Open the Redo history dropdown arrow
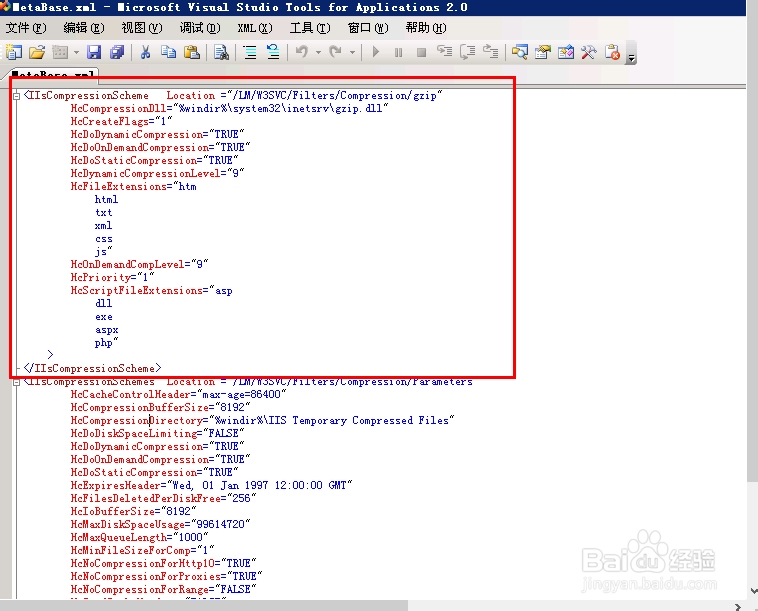The width and height of the screenshot is (758, 611). tap(352, 52)
